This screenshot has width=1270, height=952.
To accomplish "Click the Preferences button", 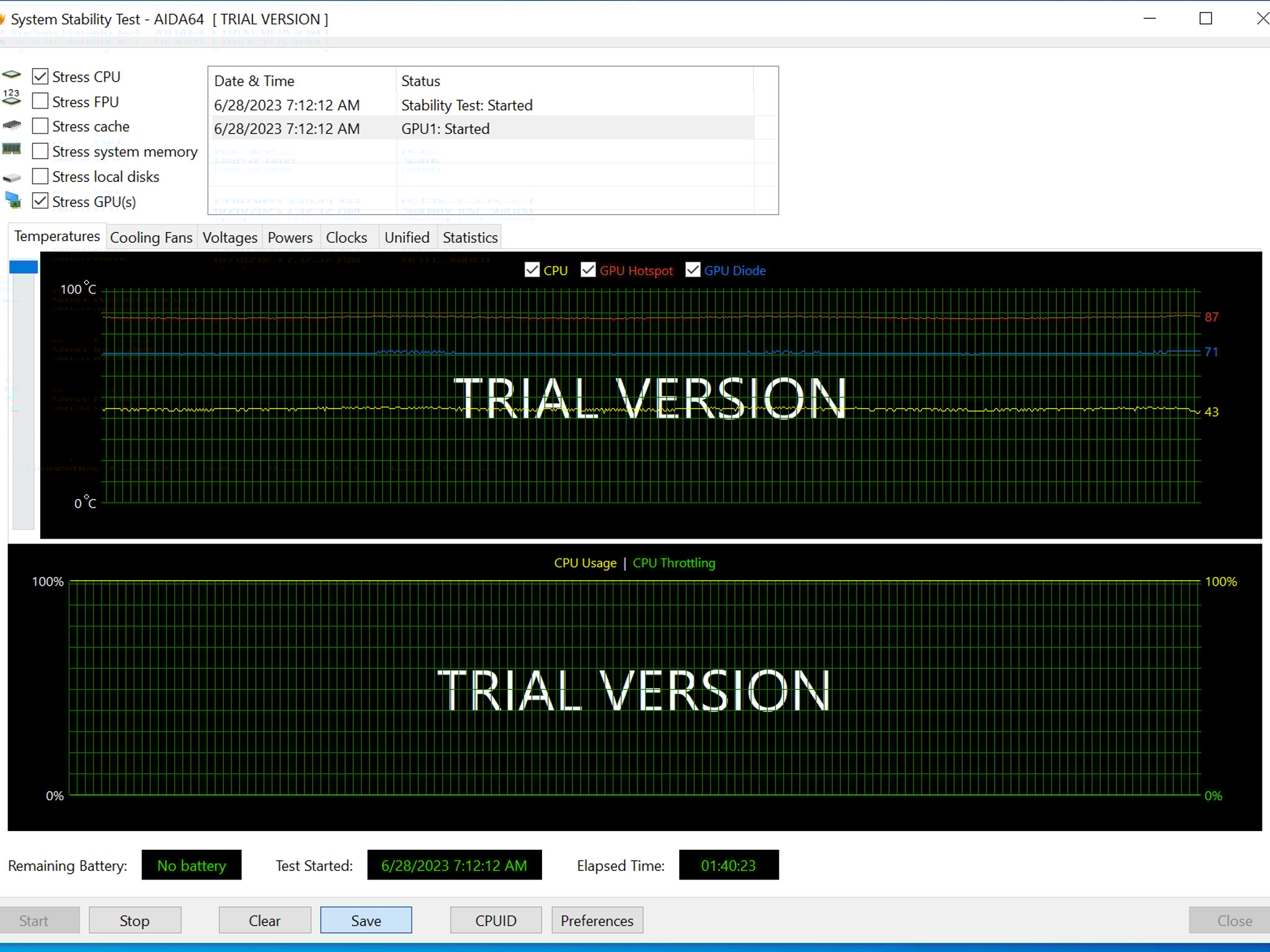I will (x=597, y=920).
